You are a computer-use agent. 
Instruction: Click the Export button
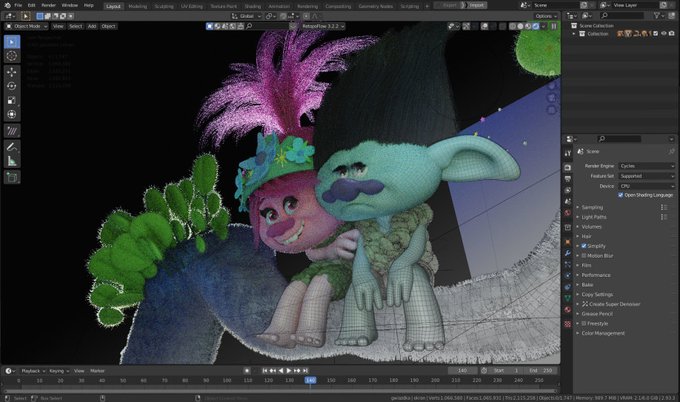[x=449, y=5]
